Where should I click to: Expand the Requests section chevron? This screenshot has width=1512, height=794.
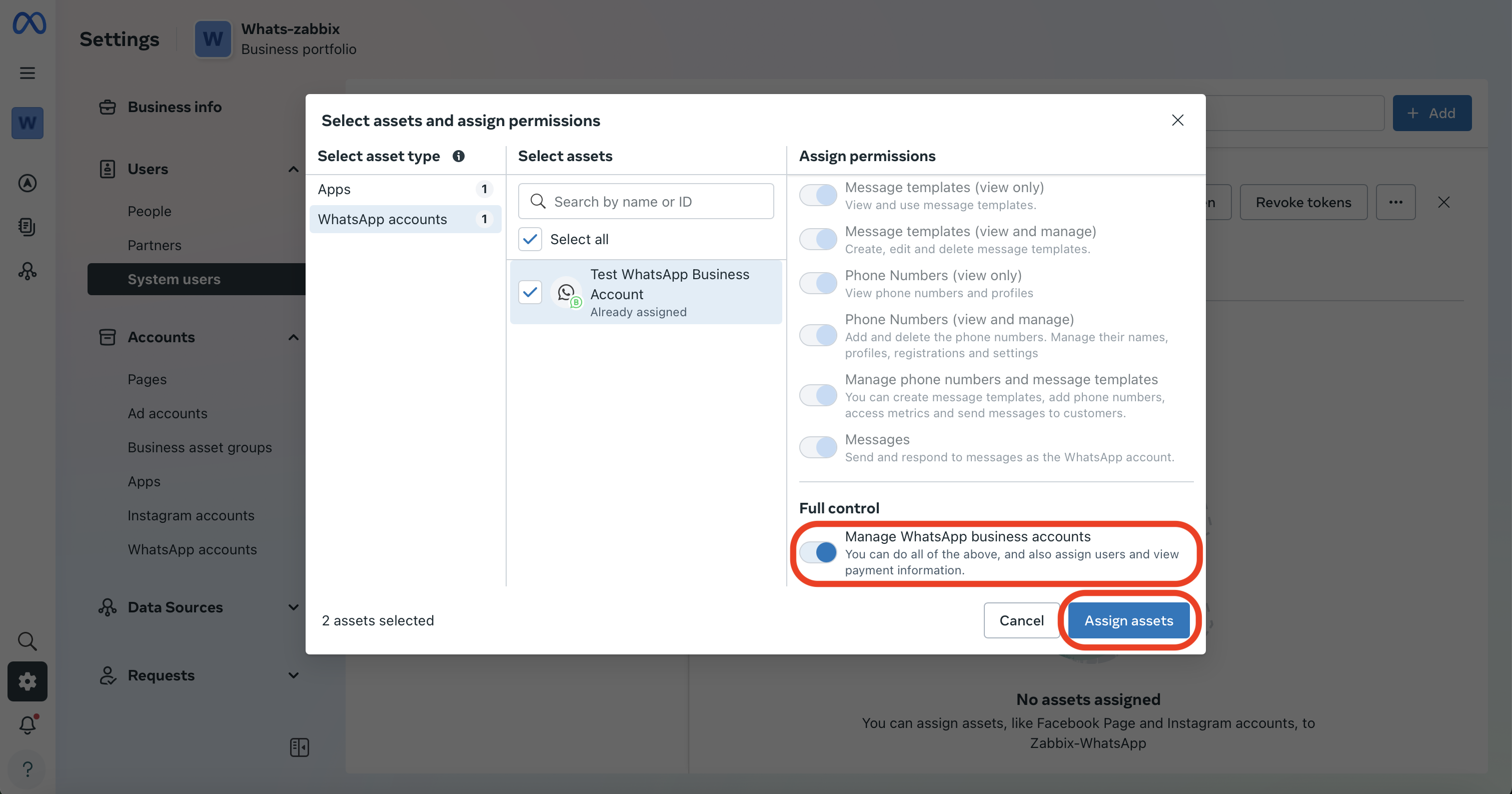point(294,675)
